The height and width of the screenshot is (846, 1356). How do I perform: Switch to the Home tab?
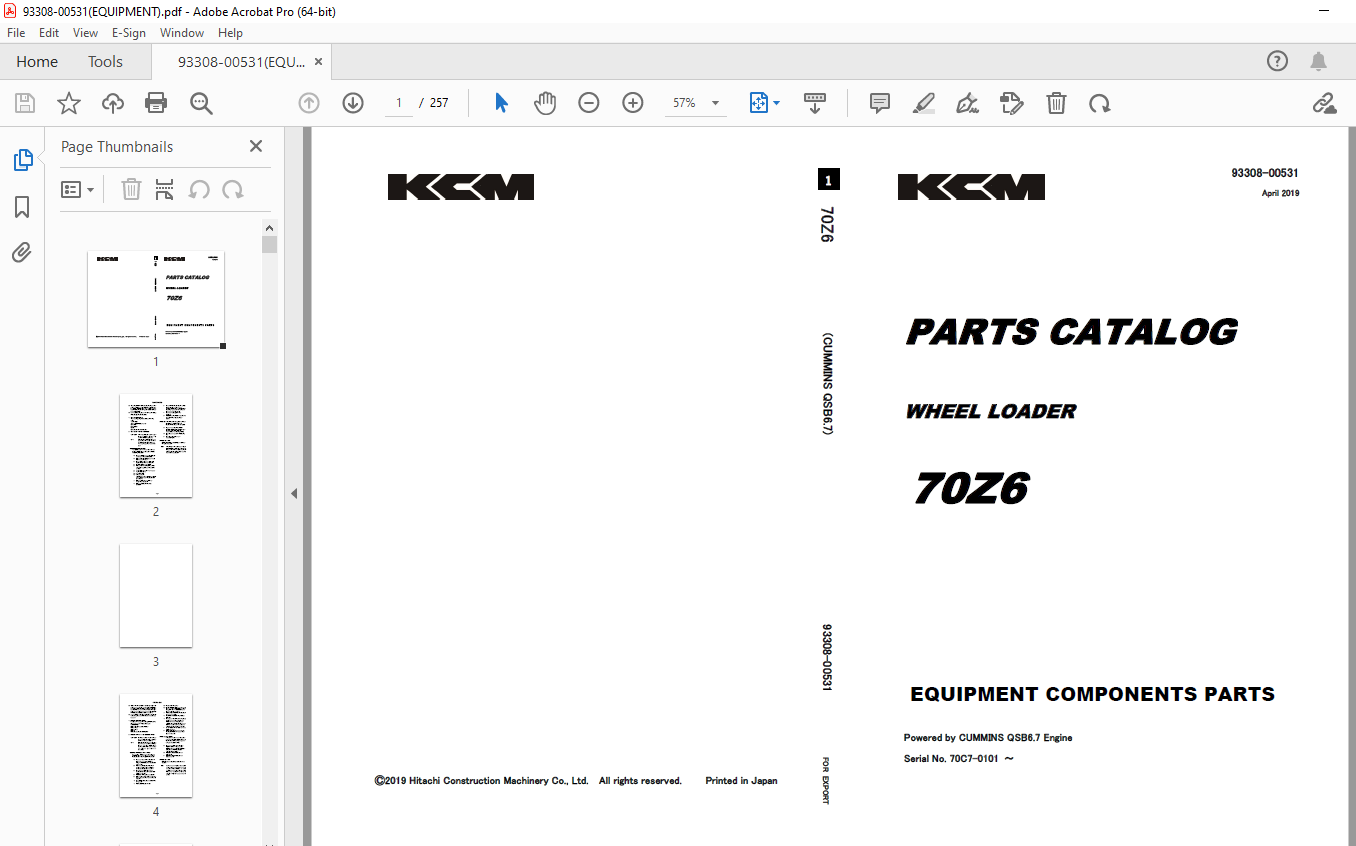tap(37, 62)
